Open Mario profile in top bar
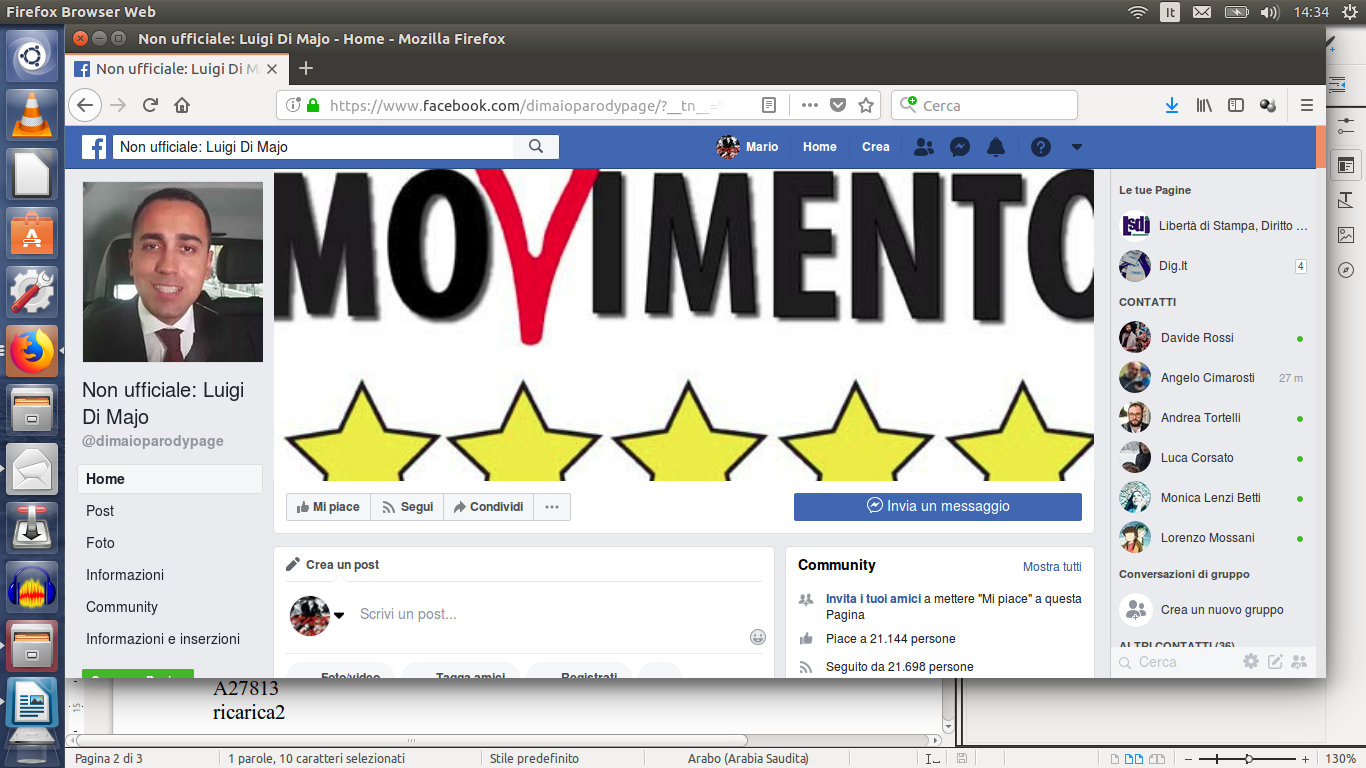The height and width of the screenshot is (768, 1366). point(747,147)
